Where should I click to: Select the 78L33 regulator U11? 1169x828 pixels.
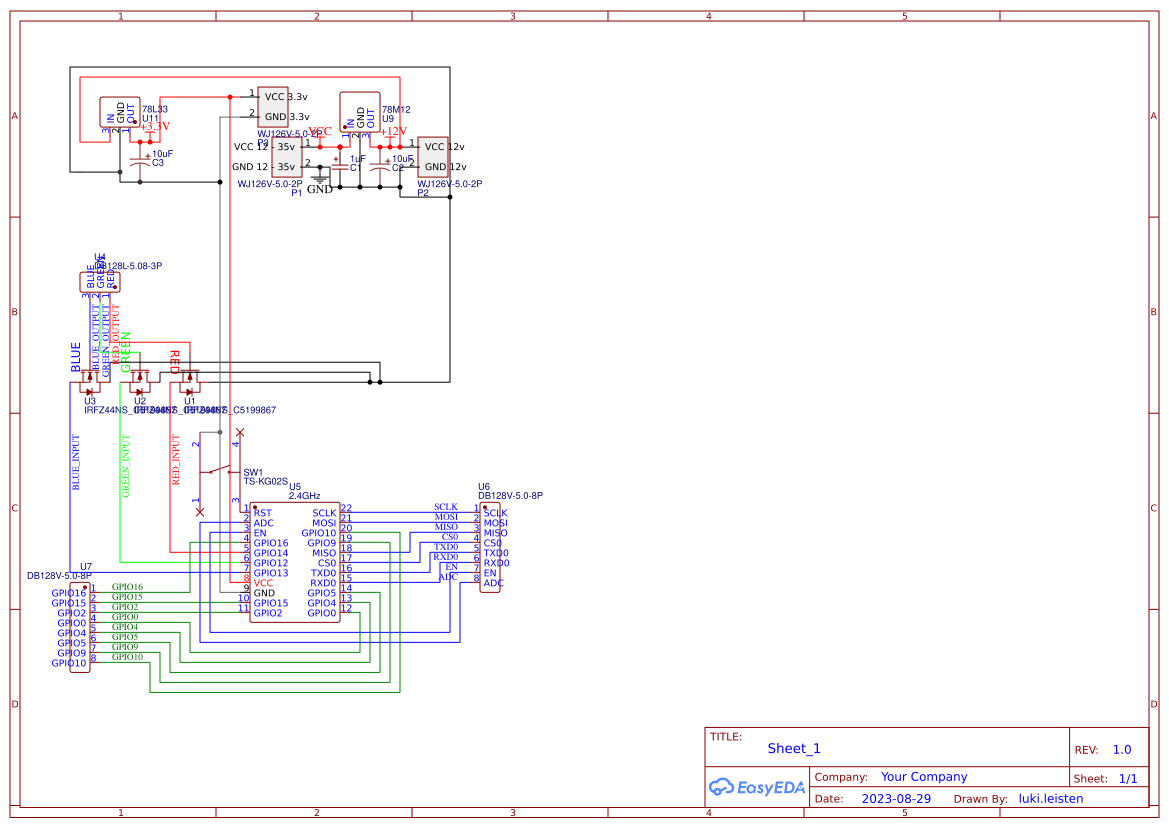tap(120, 113)
